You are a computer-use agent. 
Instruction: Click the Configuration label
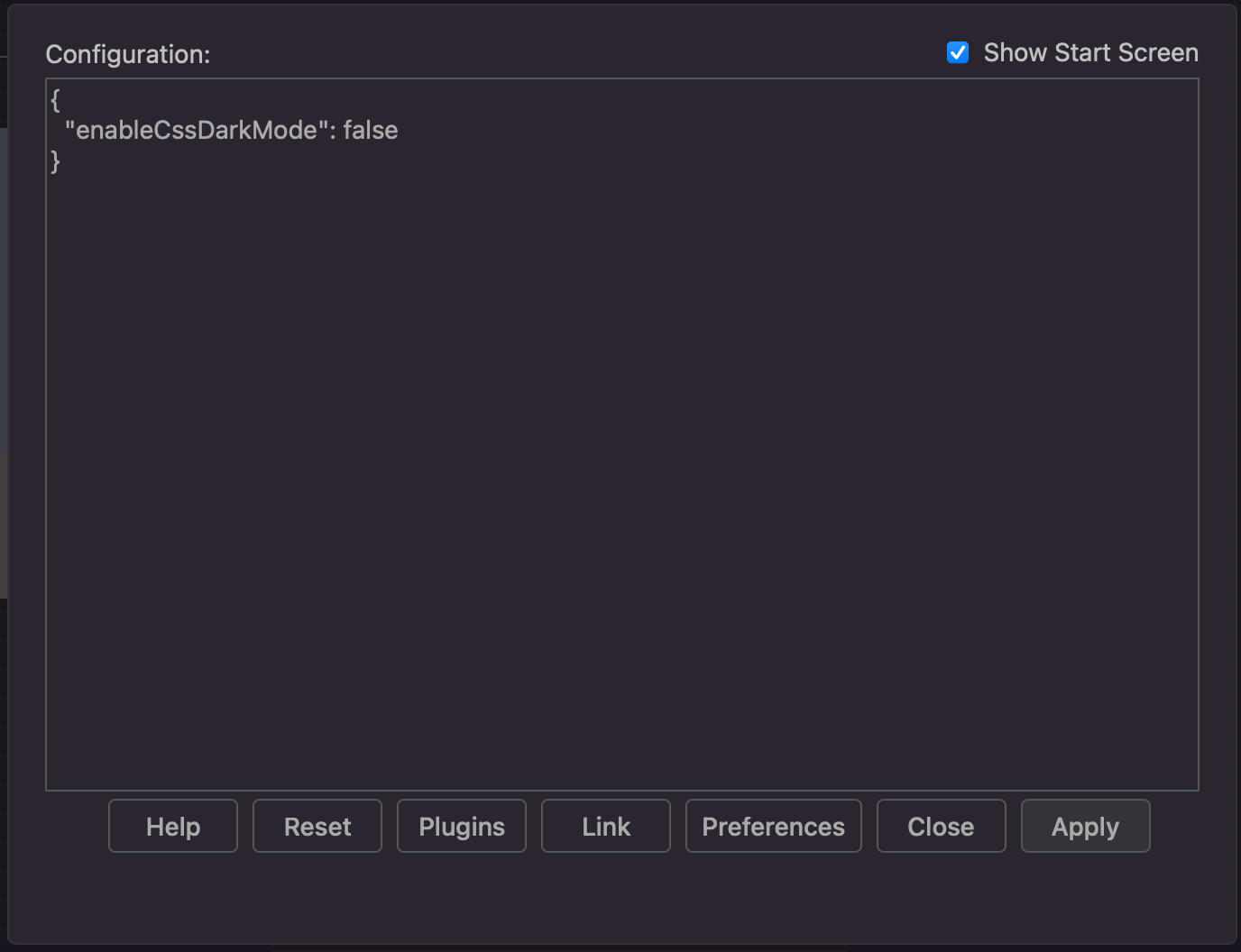pos(127,54)
